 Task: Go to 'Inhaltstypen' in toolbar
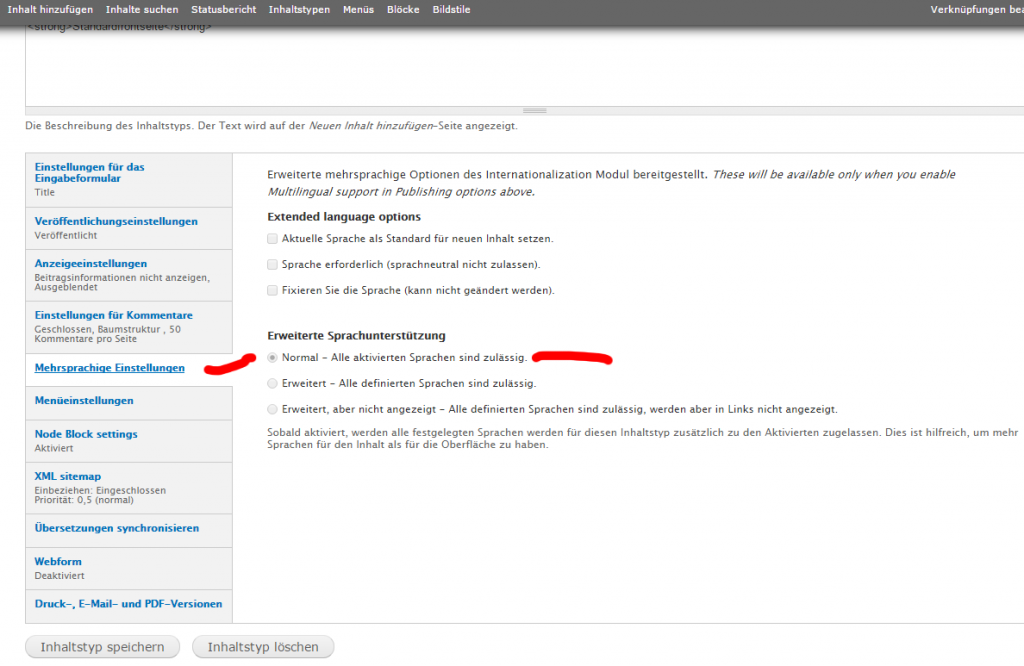pos(298,10)
